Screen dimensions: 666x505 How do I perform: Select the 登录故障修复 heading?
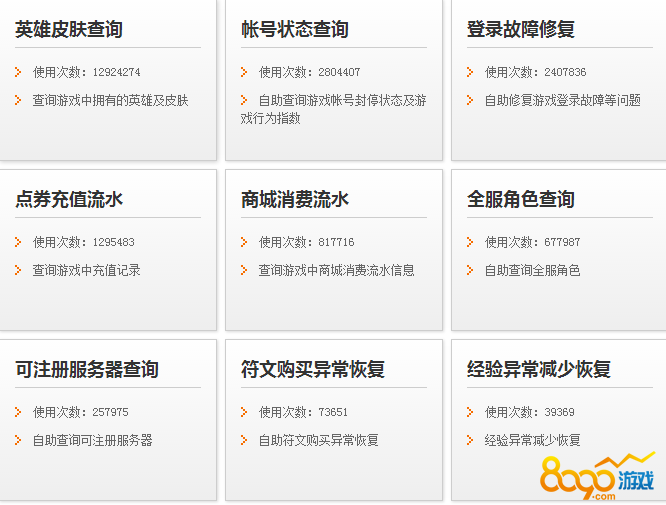pyautogui.click(x=521, y=30)
